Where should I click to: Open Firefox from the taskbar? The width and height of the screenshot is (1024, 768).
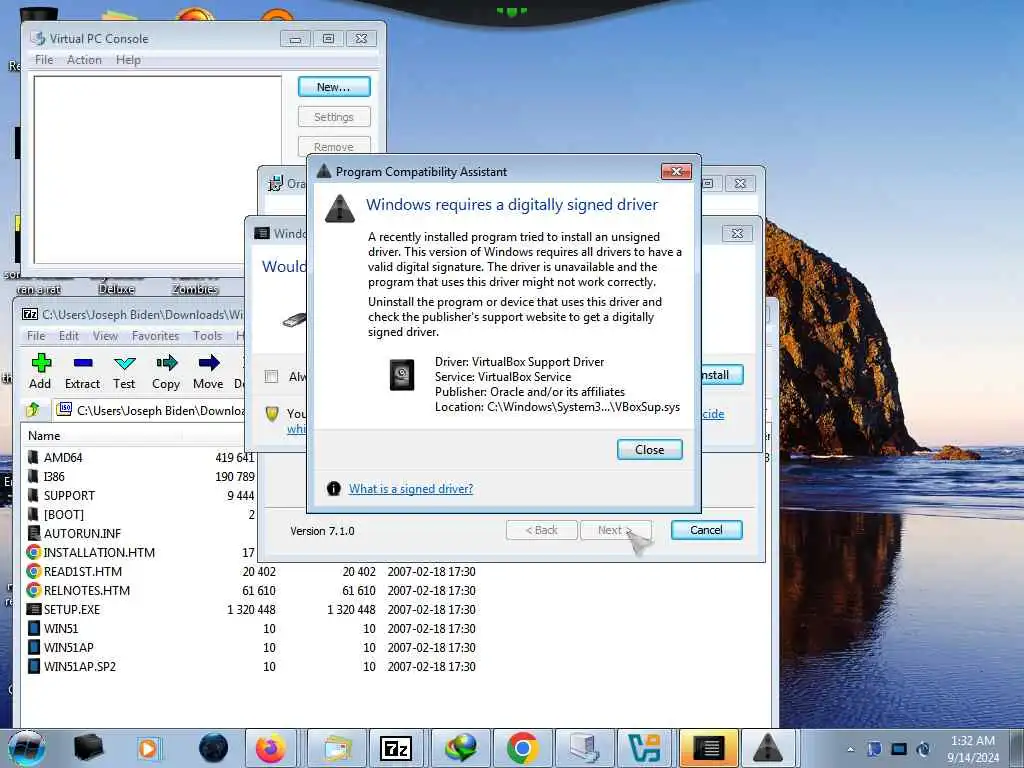(270, 748)
